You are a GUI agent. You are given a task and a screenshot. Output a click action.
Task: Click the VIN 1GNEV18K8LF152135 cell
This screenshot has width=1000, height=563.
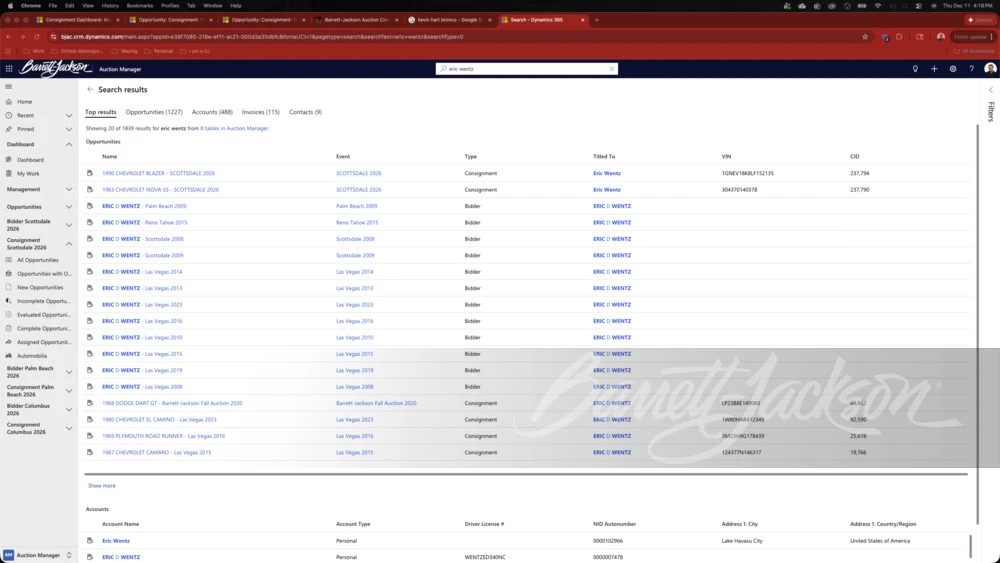(x=747, y=173)
